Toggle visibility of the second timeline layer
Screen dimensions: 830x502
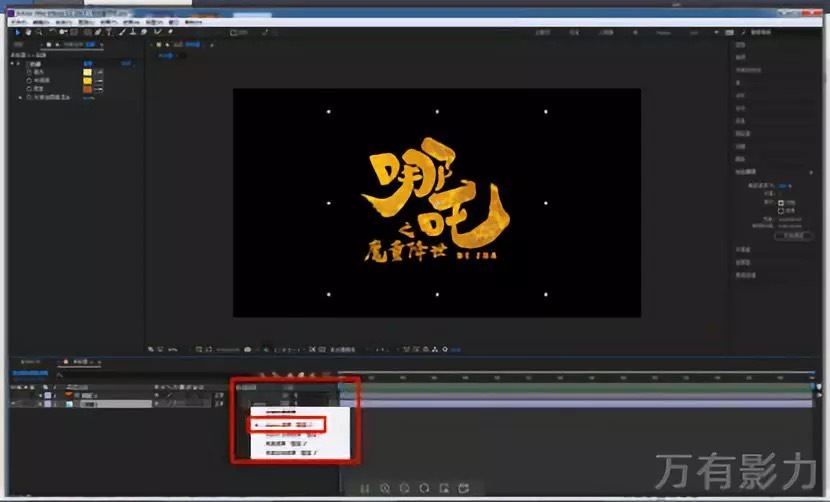pyautogui.click(x=13, y=403)
